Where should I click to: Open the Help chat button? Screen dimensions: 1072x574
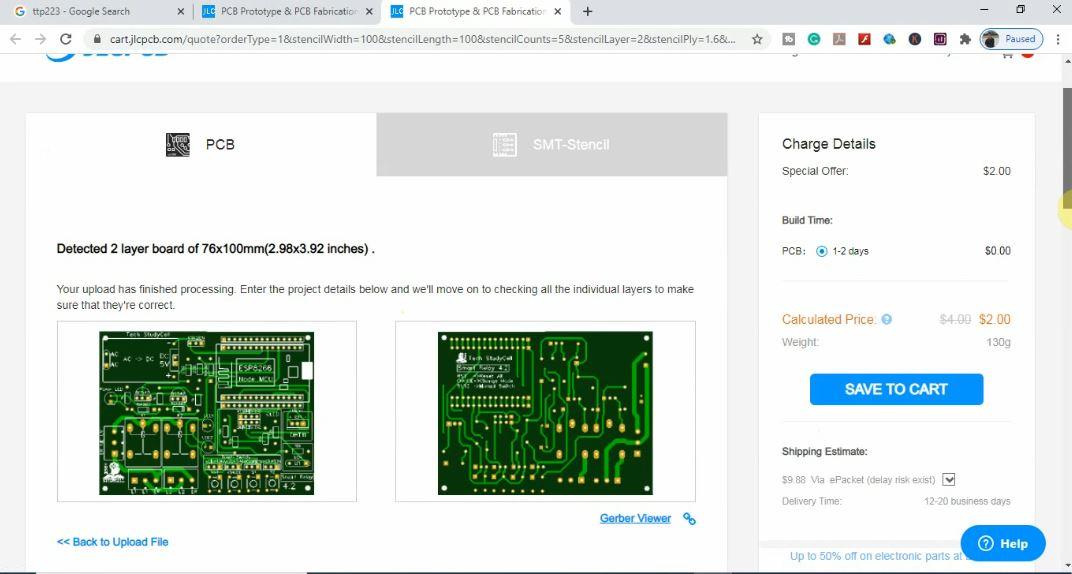click(1003, 543)
